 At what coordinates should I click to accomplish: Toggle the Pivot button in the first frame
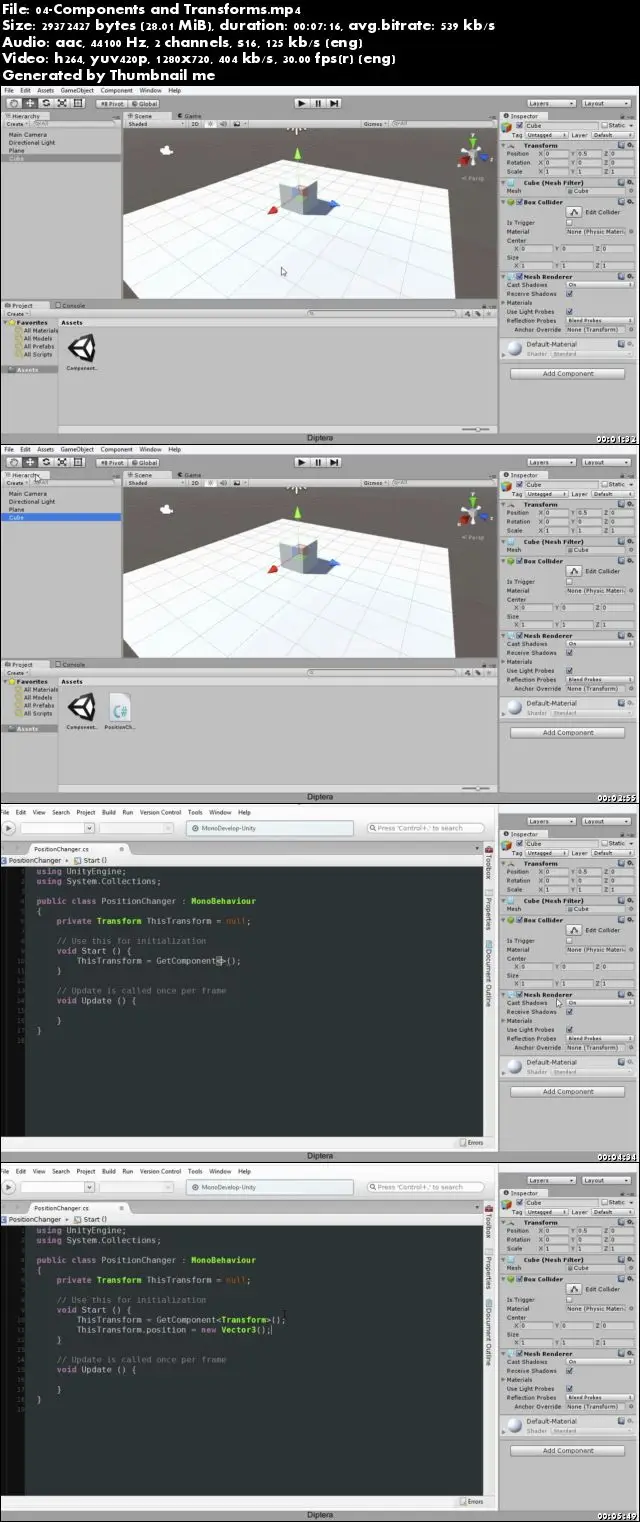110,103
